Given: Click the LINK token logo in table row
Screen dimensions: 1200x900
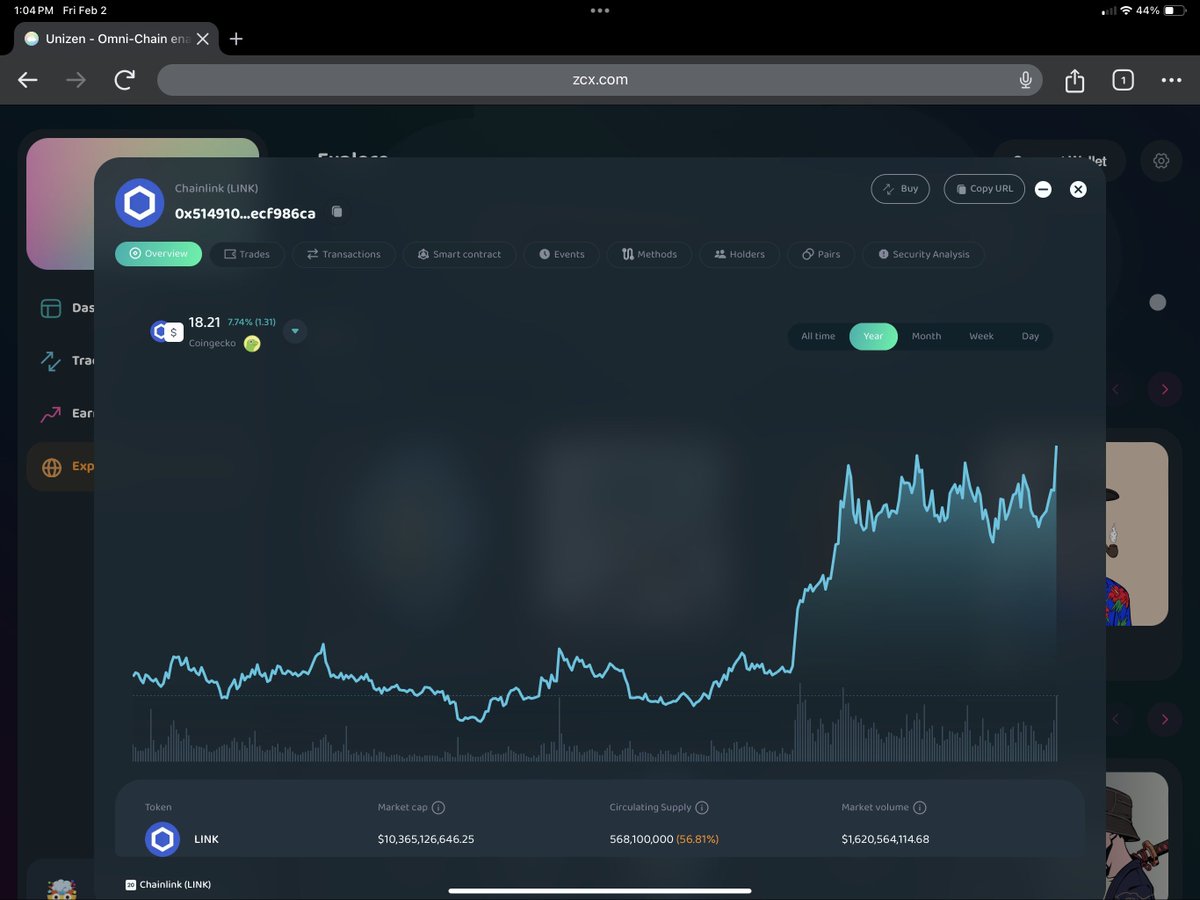Looking at the screenshot, I should point(162,839).
